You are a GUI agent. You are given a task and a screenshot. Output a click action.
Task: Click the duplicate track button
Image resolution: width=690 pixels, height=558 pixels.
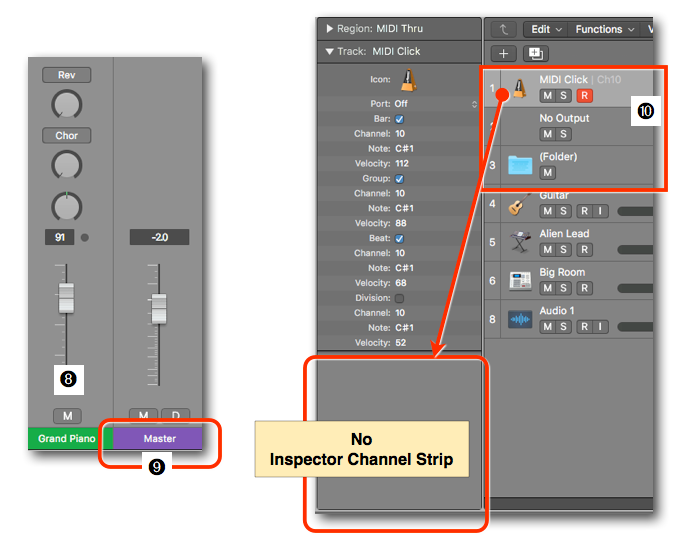[535, 54]
